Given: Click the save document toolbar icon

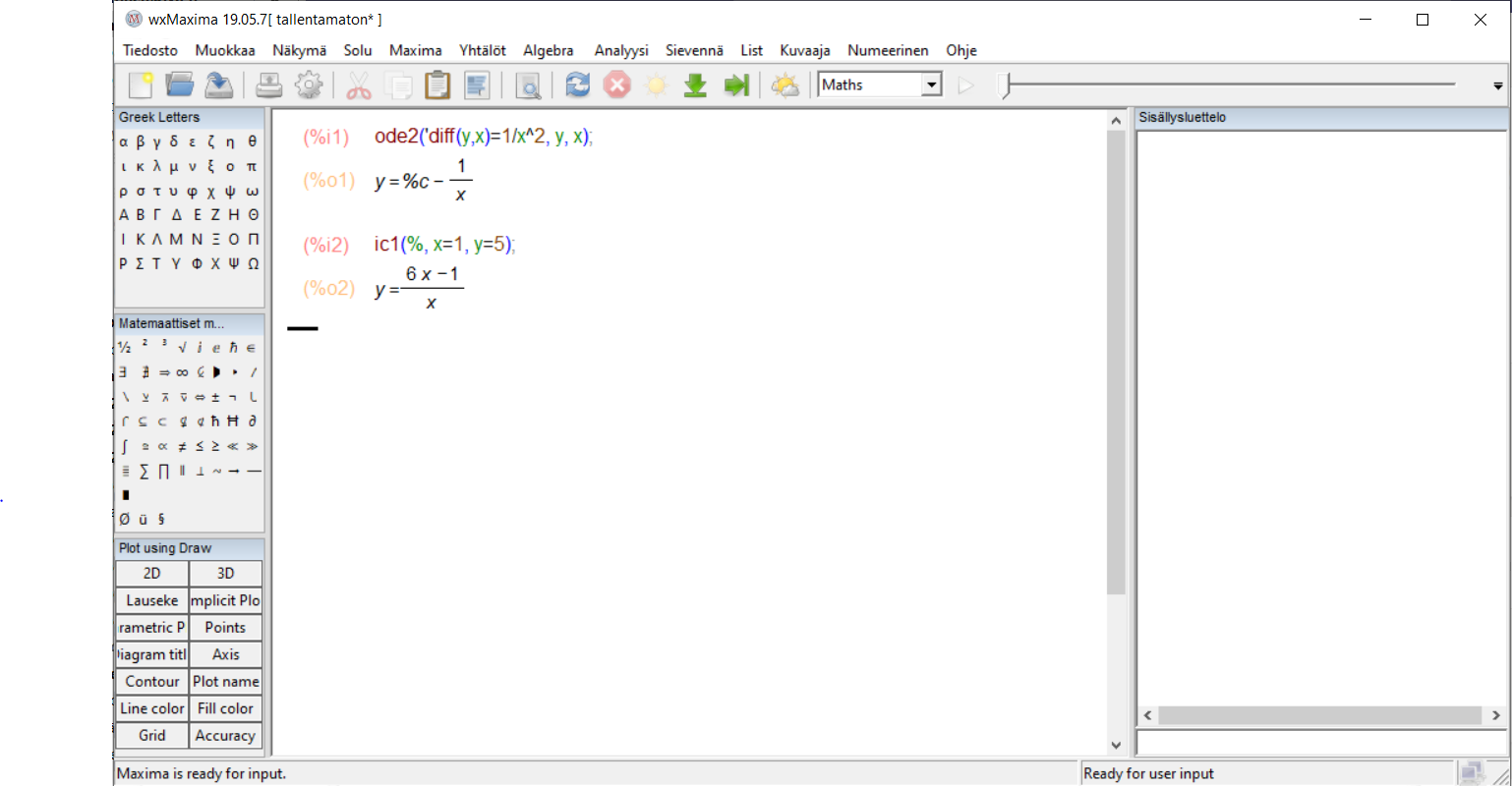Looking at the screenshot, I should [218, 85].
